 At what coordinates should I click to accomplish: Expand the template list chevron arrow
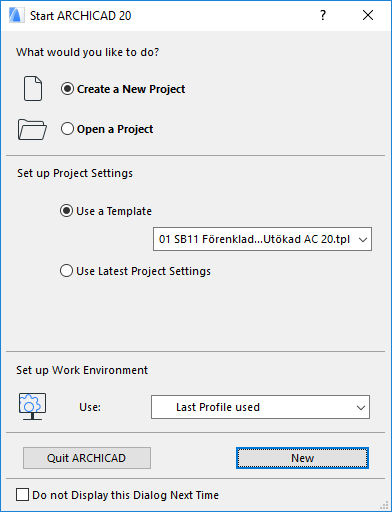coord(363,239)
